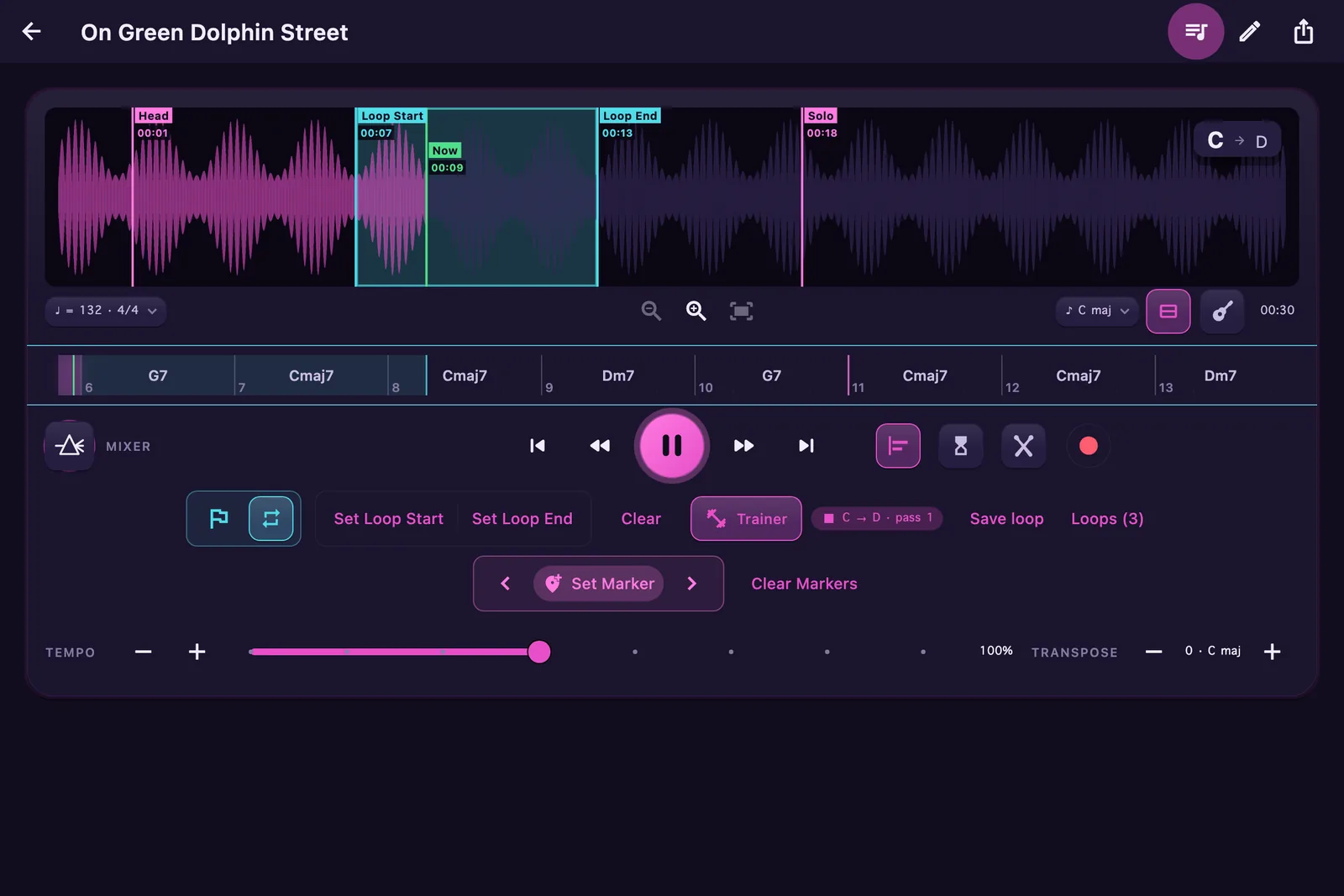Share the song with share icon
1344x896 pixels.
coord(1303,32)
